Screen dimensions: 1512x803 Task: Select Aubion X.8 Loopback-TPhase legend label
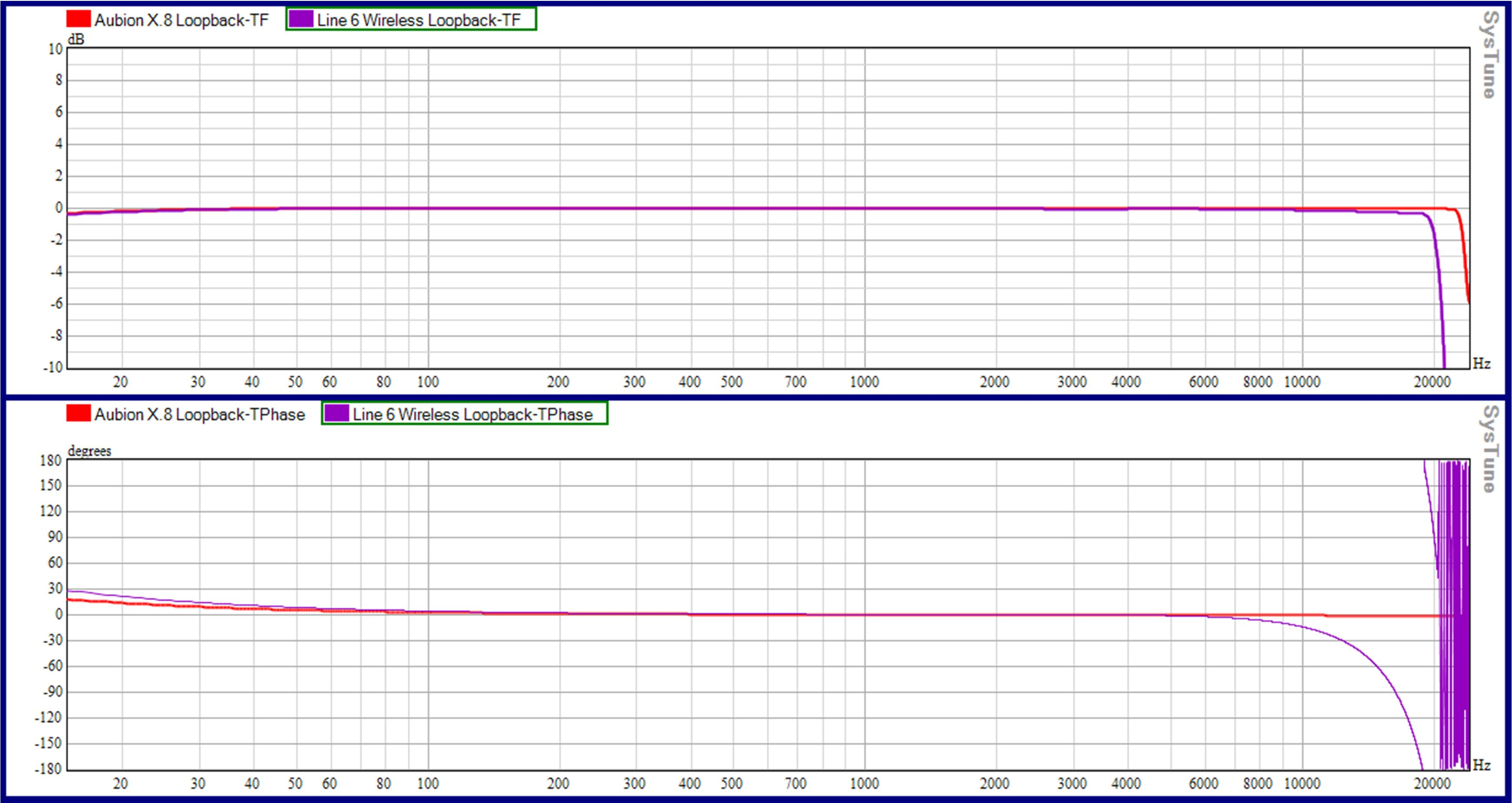coord(200,415)
